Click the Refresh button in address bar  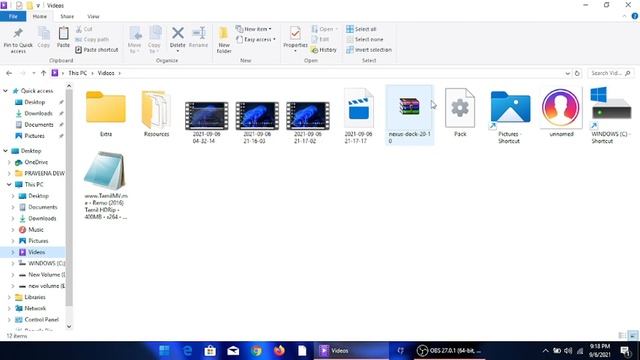tap(577, 73)
